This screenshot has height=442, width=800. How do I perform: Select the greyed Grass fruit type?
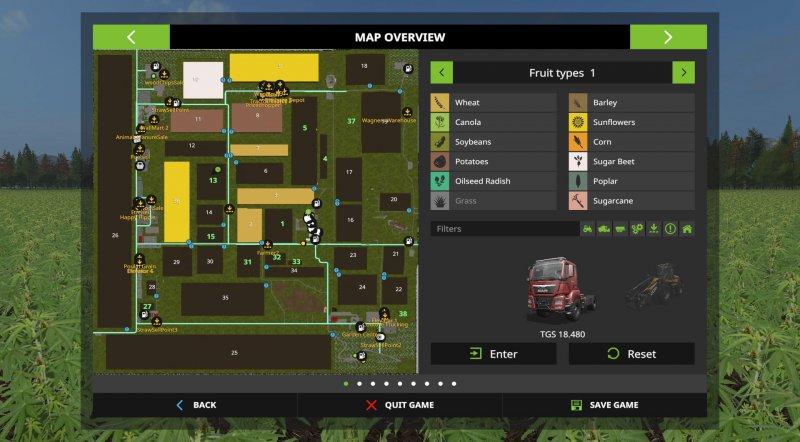[493, 201]
